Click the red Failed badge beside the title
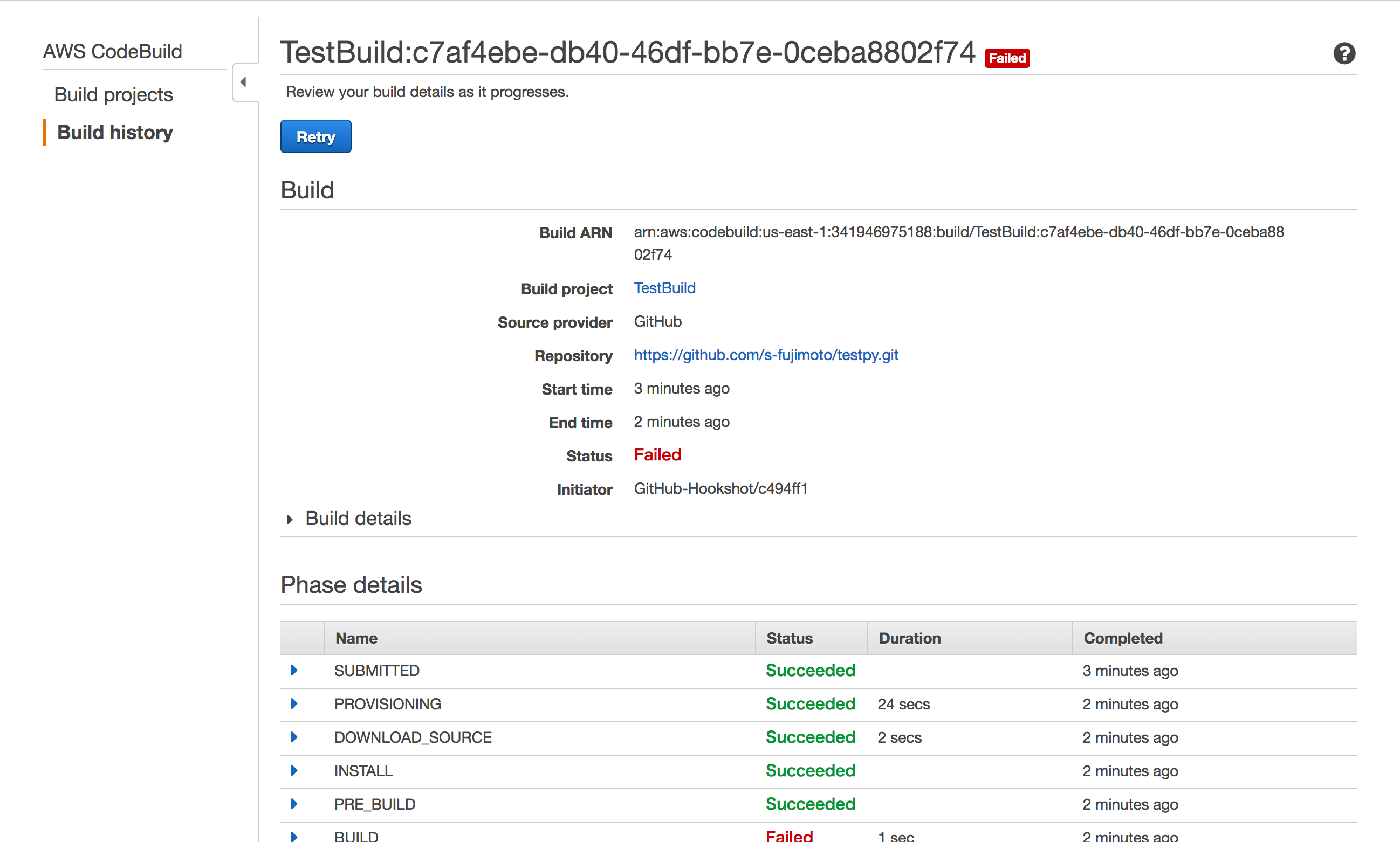Viewport: 1400px width, 842px height. pos(1007,57)
